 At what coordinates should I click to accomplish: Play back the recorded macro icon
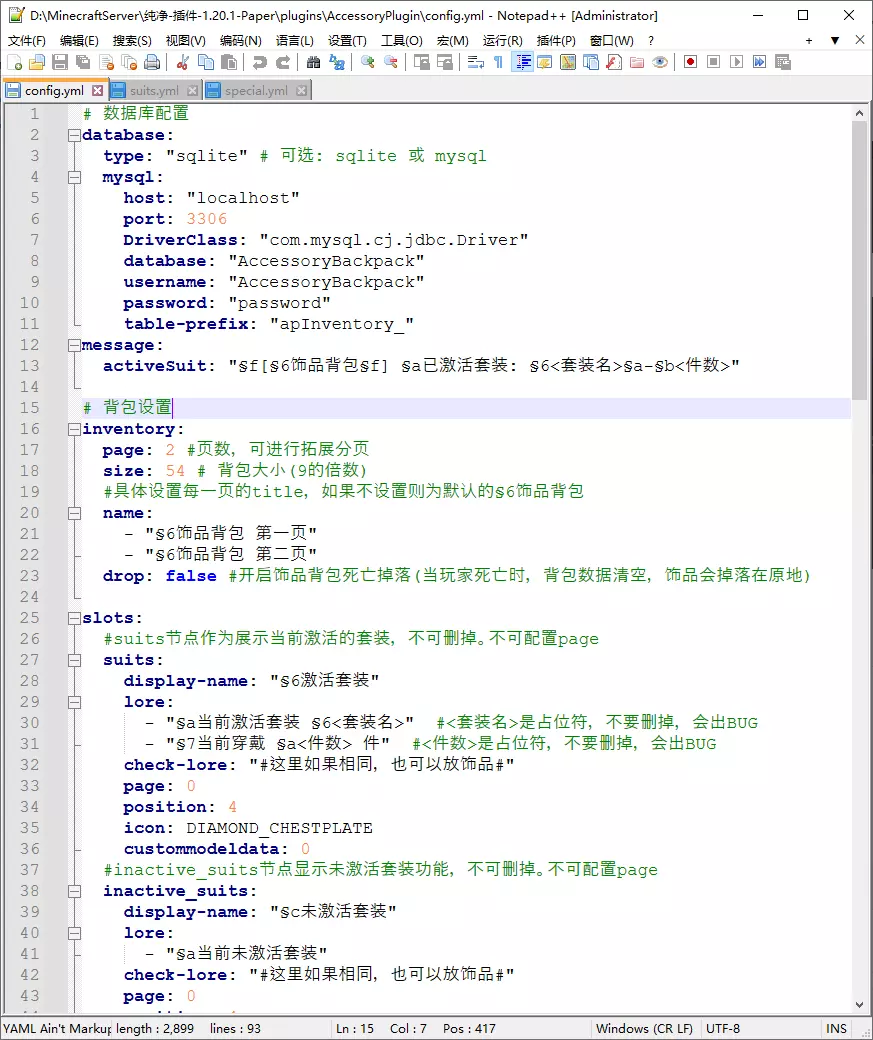pos(736,62)
